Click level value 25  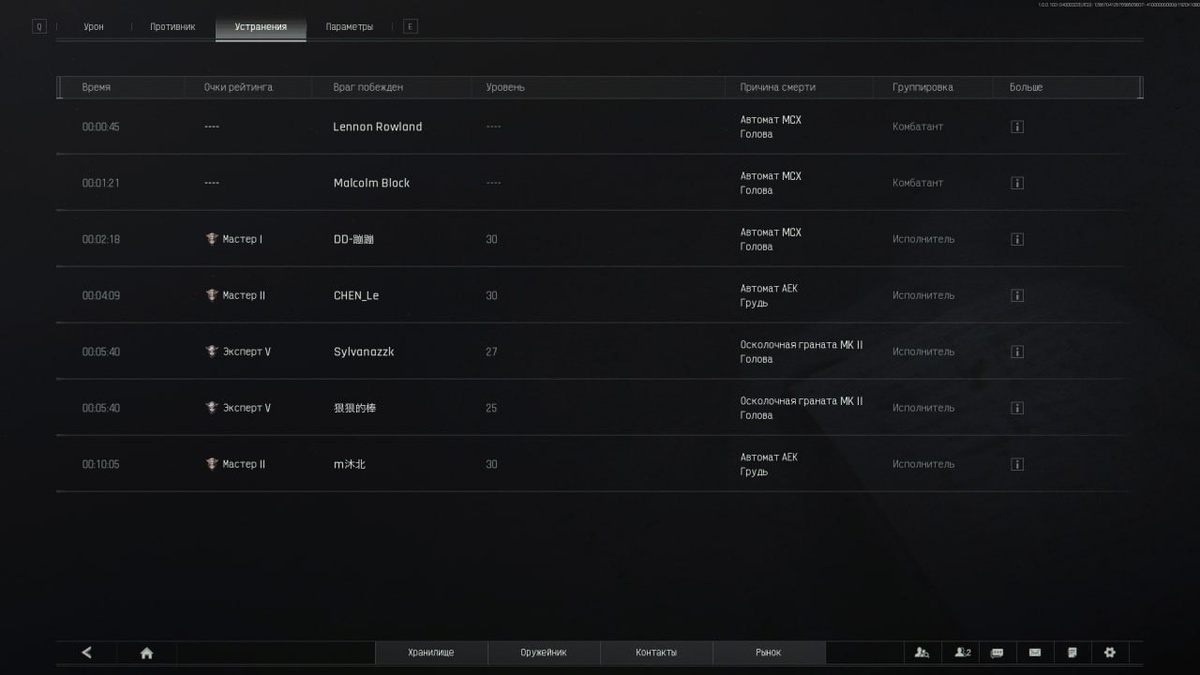point(492,408)
